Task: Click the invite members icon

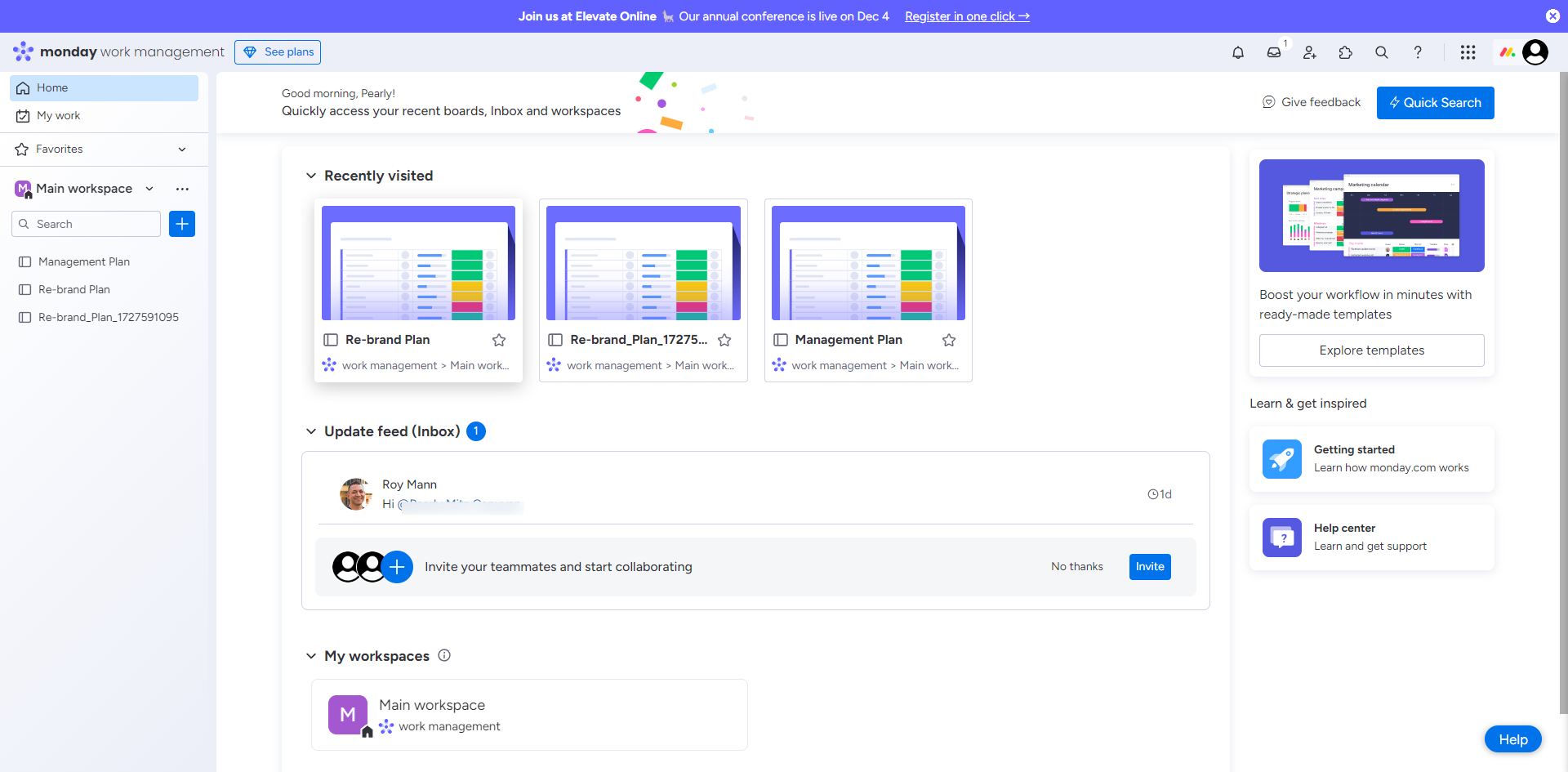Action: [1310, 52]
